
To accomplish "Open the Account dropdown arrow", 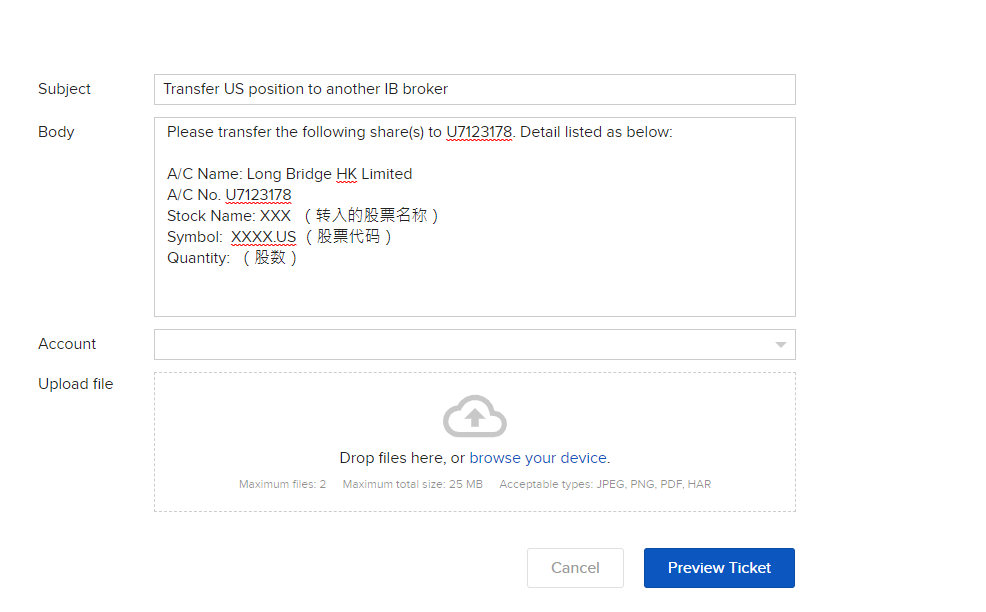I will point(780,345).
